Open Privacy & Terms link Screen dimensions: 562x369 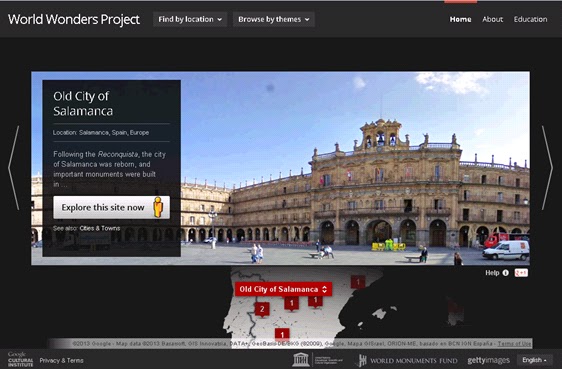61,360
